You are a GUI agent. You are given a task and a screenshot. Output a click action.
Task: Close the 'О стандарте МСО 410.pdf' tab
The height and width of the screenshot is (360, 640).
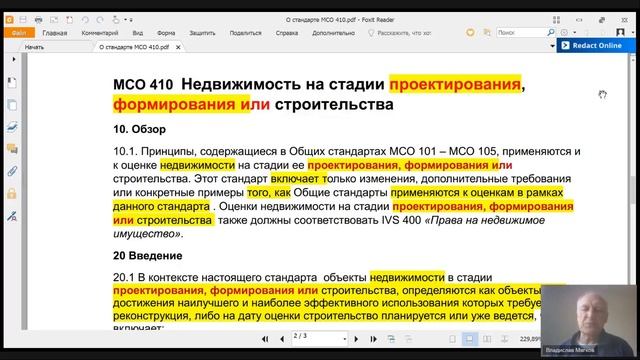tap(178, 47)
